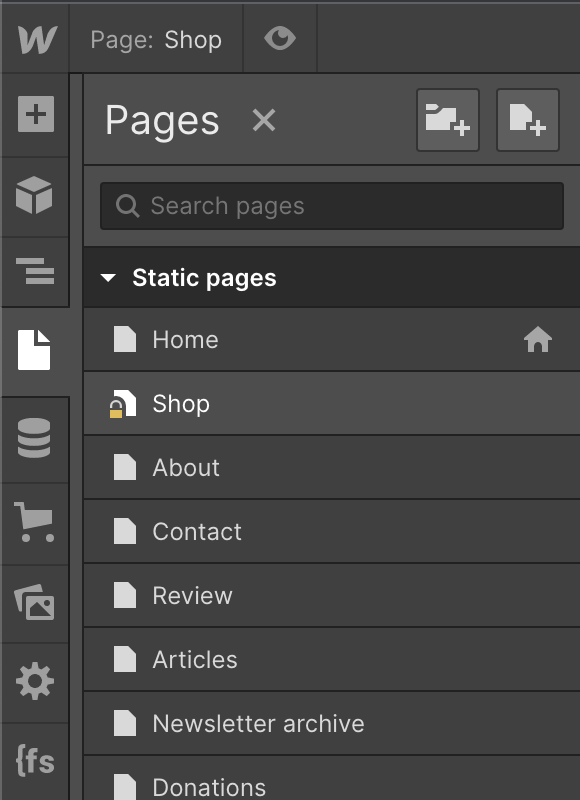Open the Add Elements panel
580x800 pixels.
[35, 116]
